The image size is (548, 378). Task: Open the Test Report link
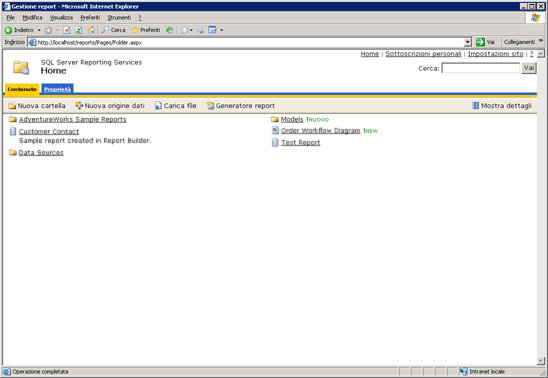pos(301,143)
